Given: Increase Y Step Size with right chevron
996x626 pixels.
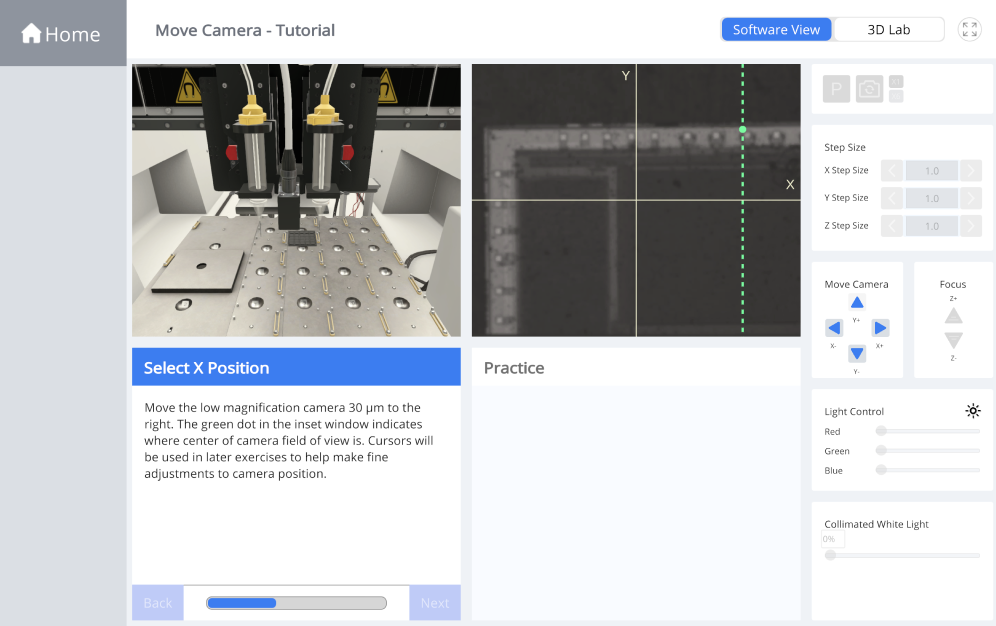Looking at the screenshot, I should (x=971, y=198).
